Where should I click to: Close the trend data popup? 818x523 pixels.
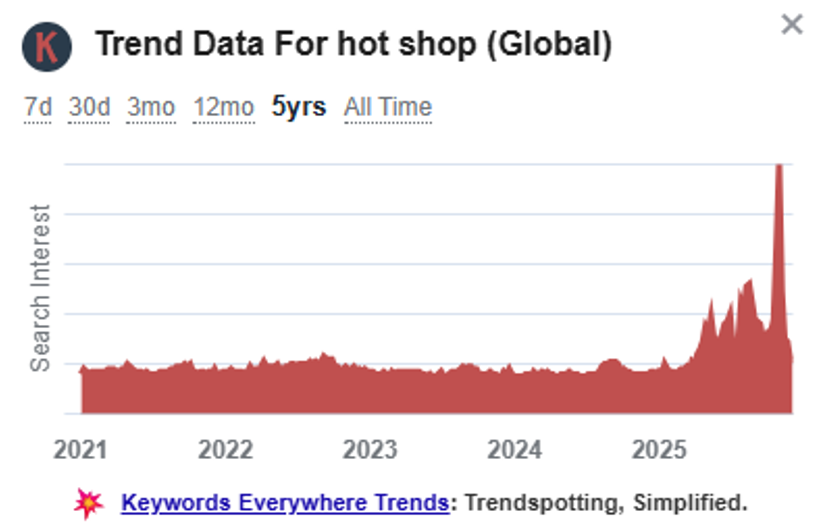pos(791,24)
